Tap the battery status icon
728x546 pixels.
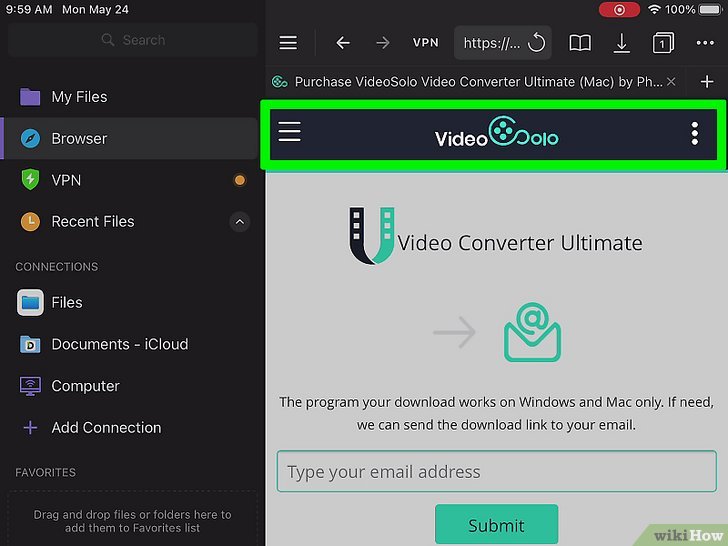tap(710, 9)
